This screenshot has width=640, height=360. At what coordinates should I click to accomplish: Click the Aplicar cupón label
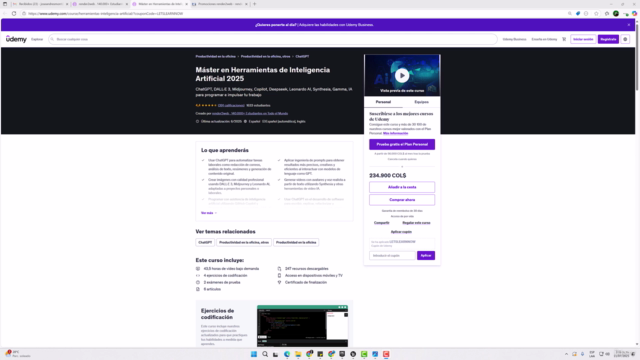coord(401,232)
